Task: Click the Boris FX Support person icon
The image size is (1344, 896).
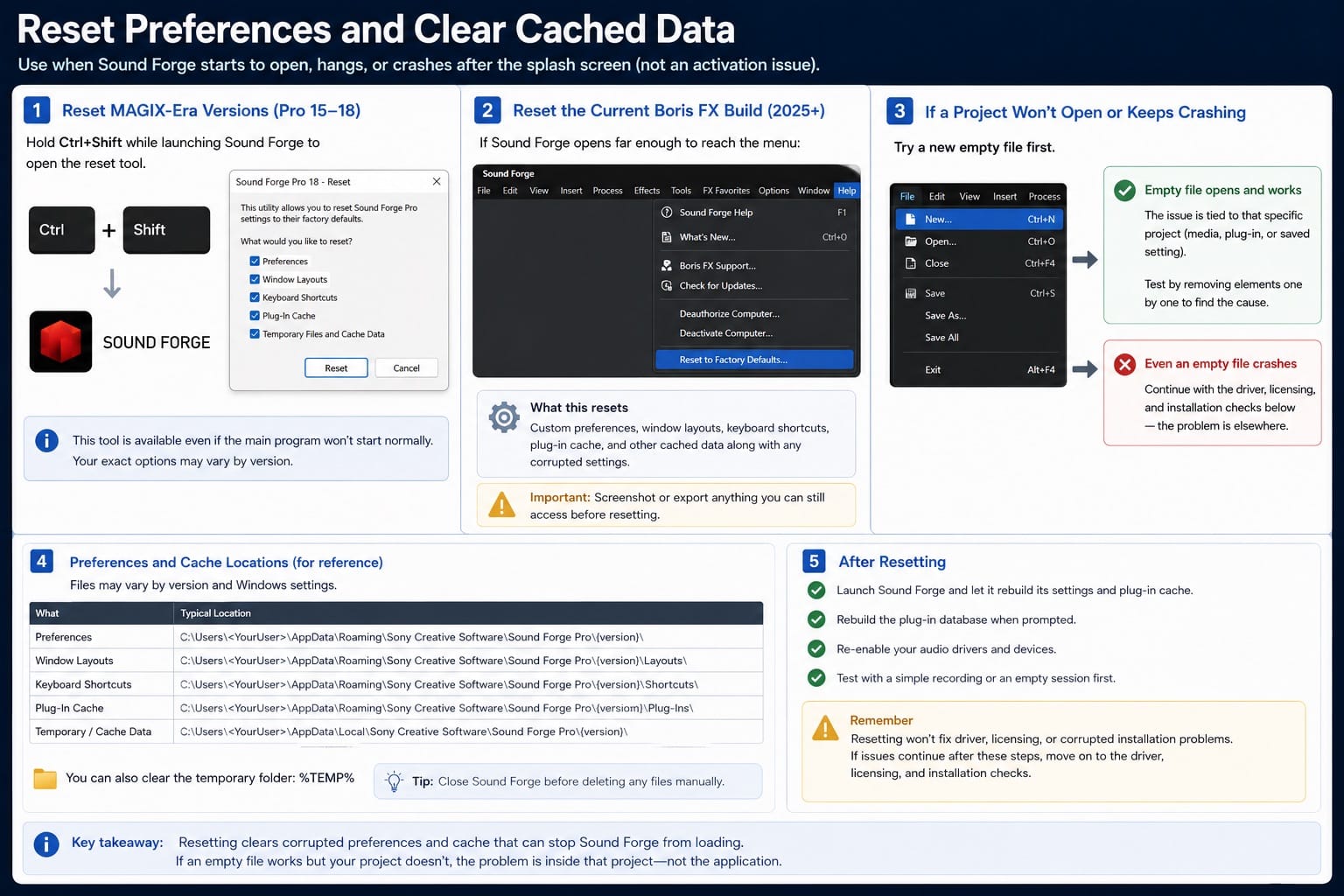Action: pyautogui.click(x=667, y=265)
